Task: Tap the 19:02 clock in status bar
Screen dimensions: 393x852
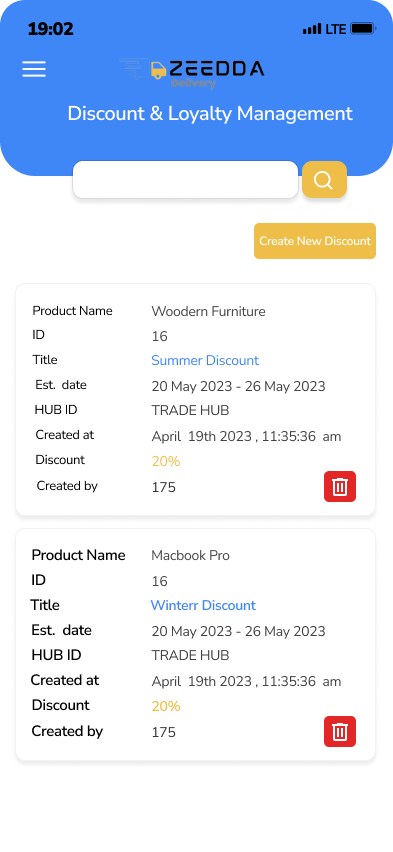Action: 51,29
